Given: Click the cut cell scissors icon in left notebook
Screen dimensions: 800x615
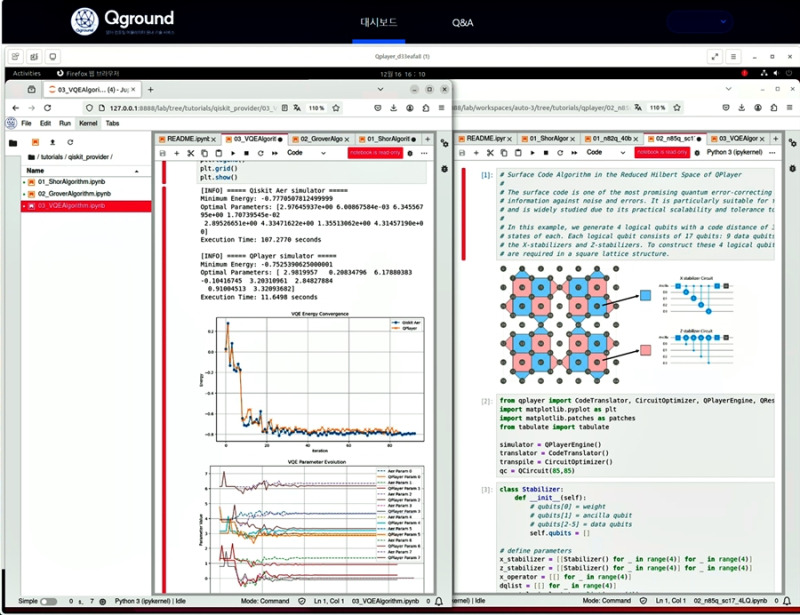Looking at the screenshot, I should point(191,153).
